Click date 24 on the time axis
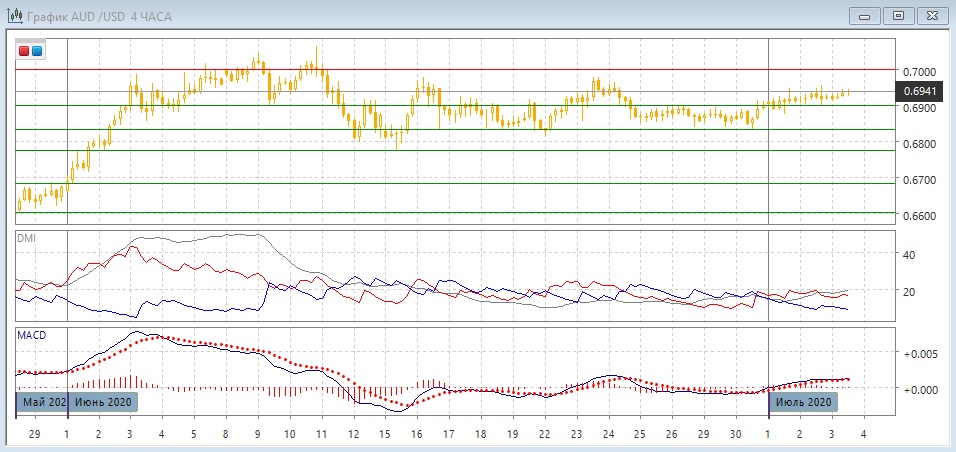 [x=609, y=435]
